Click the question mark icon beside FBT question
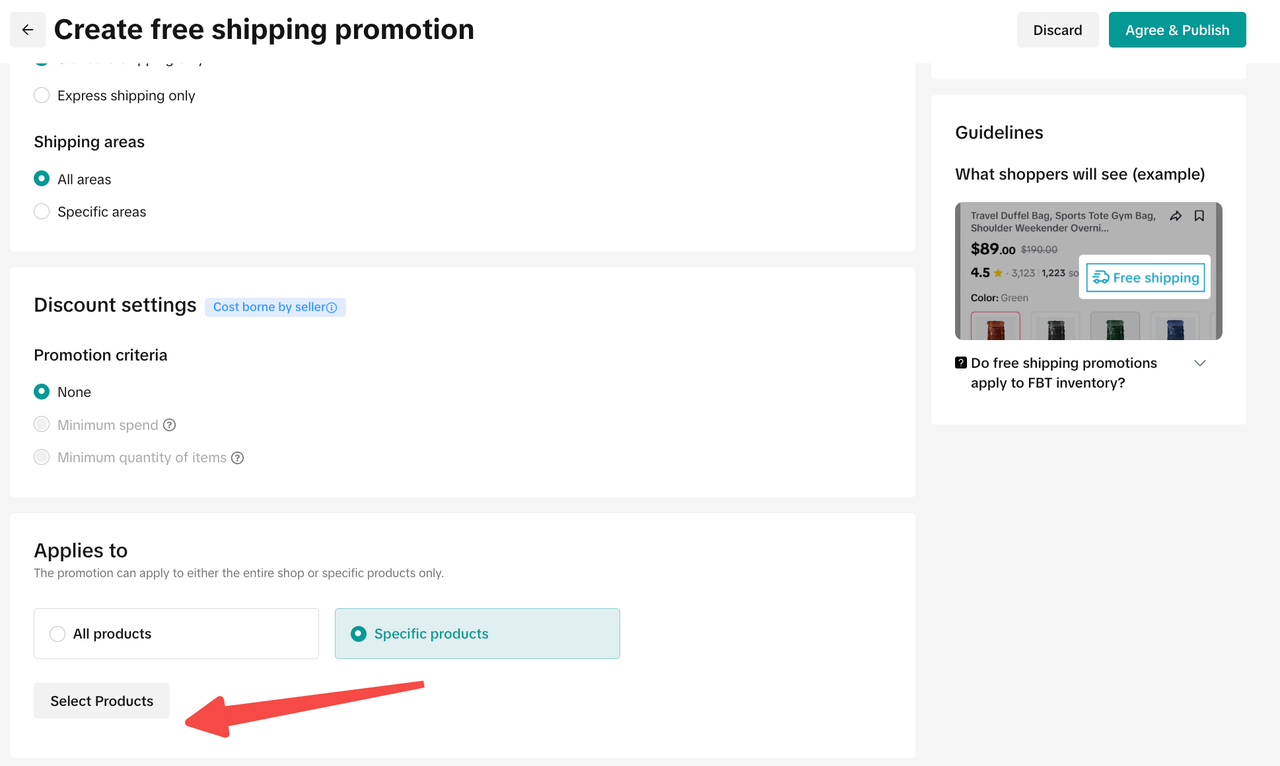Viewport: 1280px width, 766px height. pos(961,363)
